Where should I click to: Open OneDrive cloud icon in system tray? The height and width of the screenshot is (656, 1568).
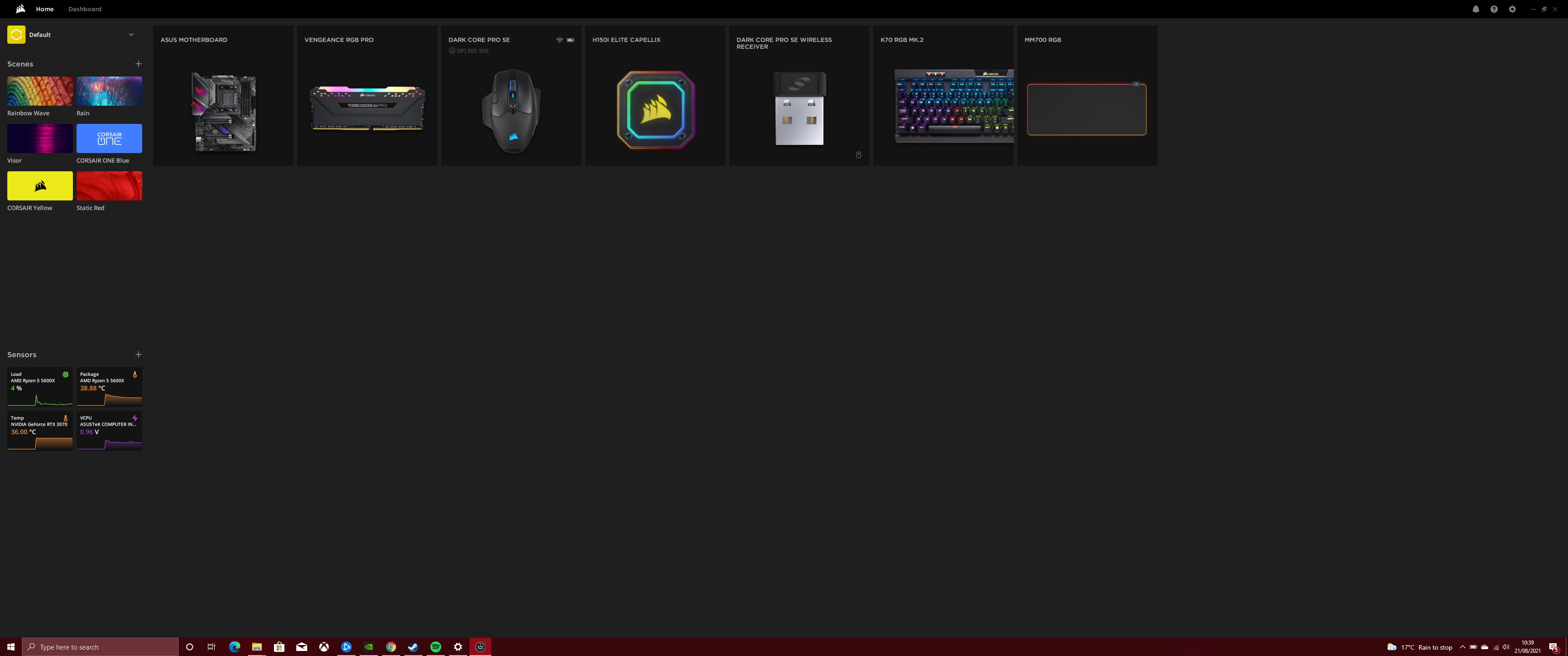click(x=1484, y=647)
